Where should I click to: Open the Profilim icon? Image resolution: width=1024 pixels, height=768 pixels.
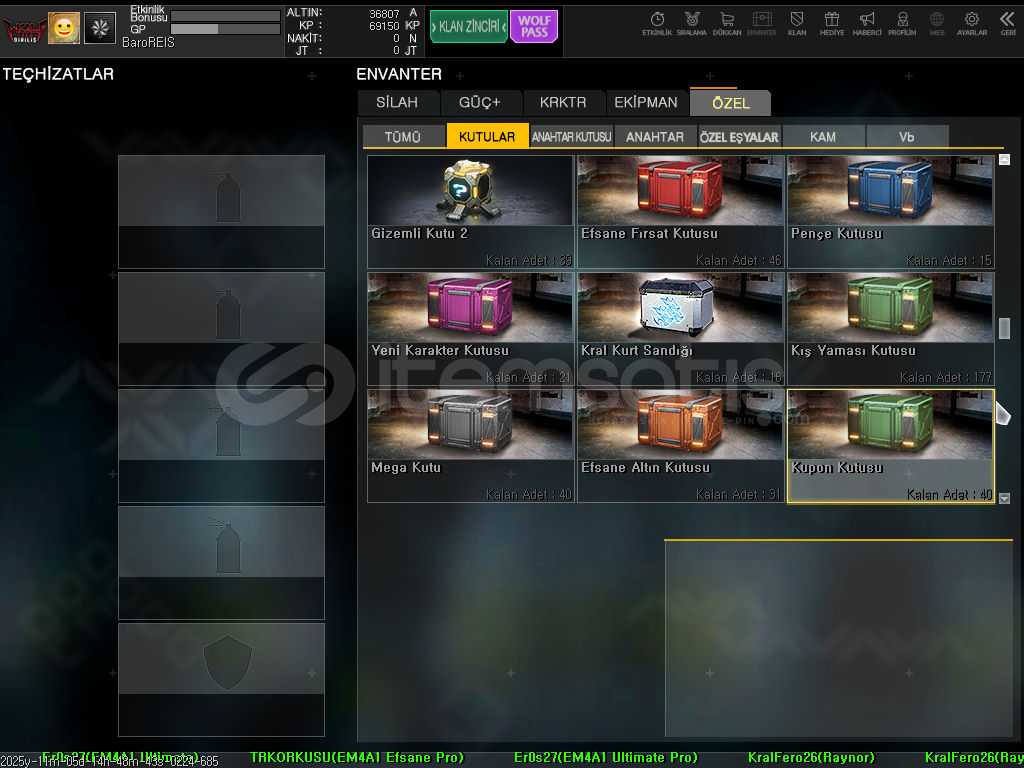click(x=902, y=23)
